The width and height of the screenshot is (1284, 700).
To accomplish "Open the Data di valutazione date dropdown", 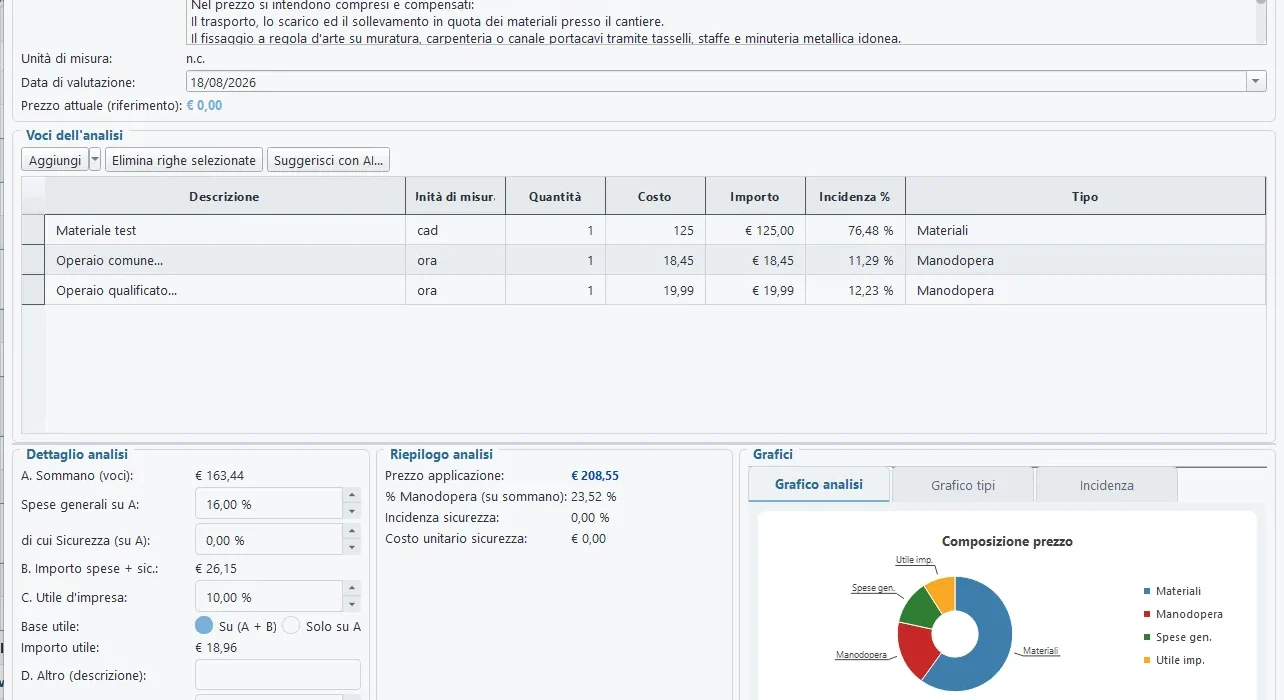I will [x=1256, y=83].
